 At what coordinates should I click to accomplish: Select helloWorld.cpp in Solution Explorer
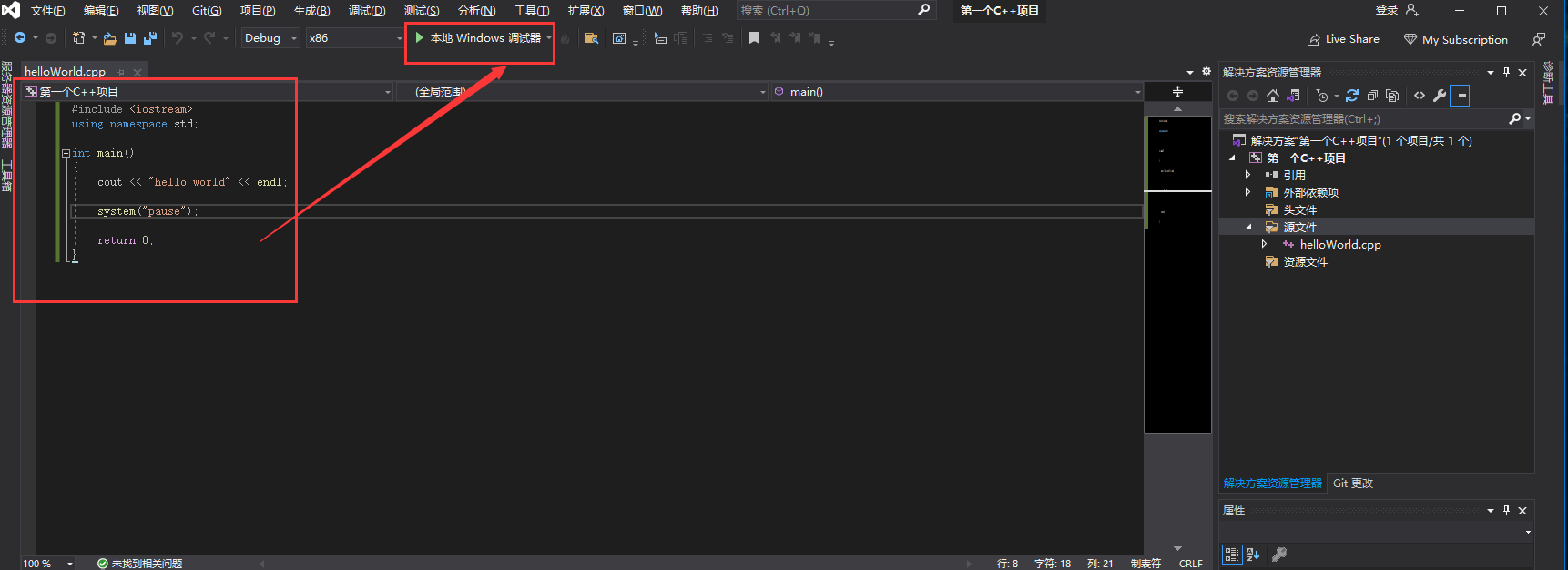click(x=1339, y=245)
